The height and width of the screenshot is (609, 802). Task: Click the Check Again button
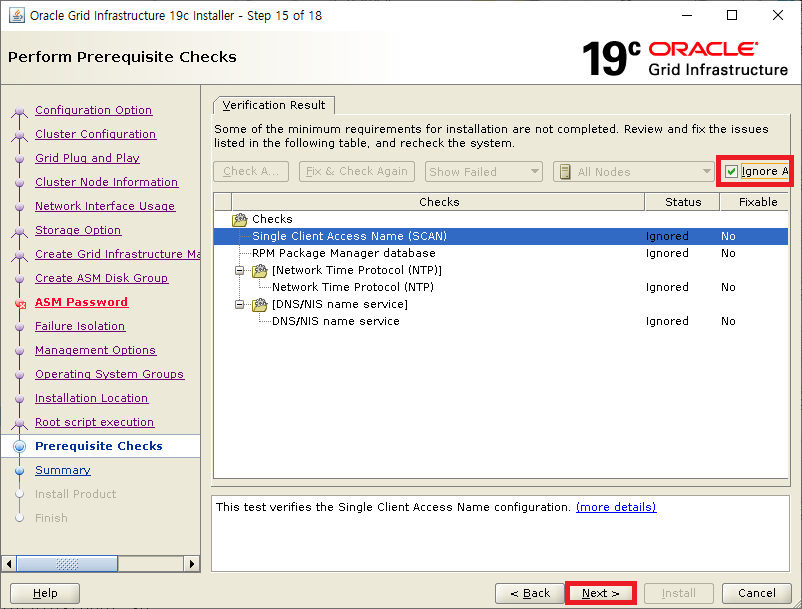tap(251, 171)
